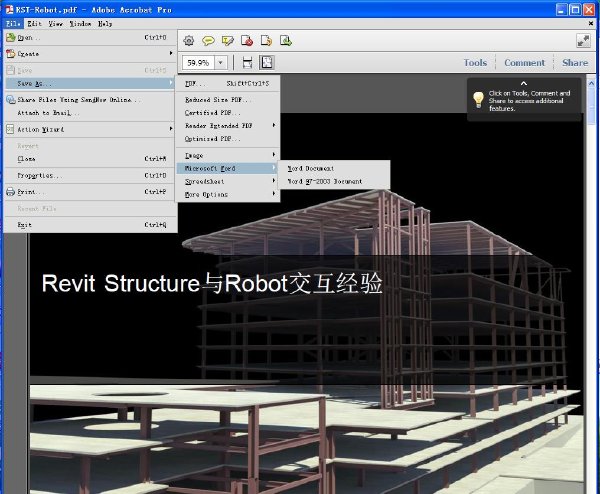Click the Open folder icon in File menu
Image resolution: width=600 pixels, height=494 pixels.
coord(10,37)
